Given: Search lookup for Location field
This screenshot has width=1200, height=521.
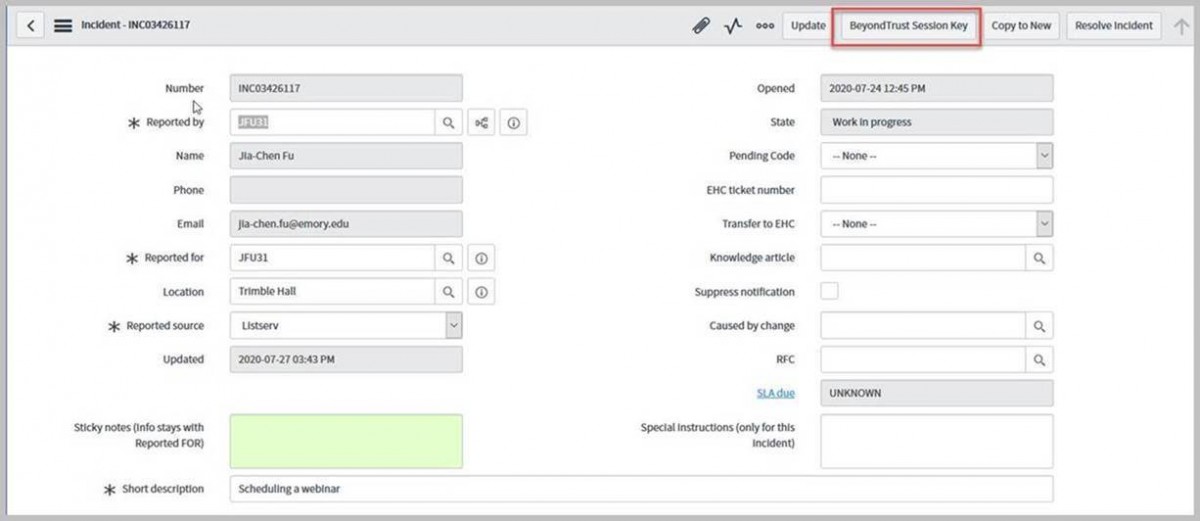Looking at the screenshot, I should [448, 292].
